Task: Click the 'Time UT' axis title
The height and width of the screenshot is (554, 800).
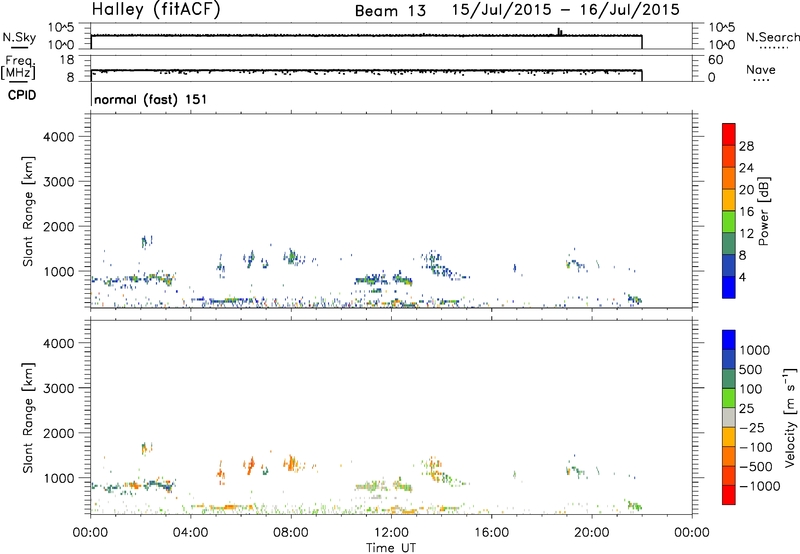Action: [391, 548]
